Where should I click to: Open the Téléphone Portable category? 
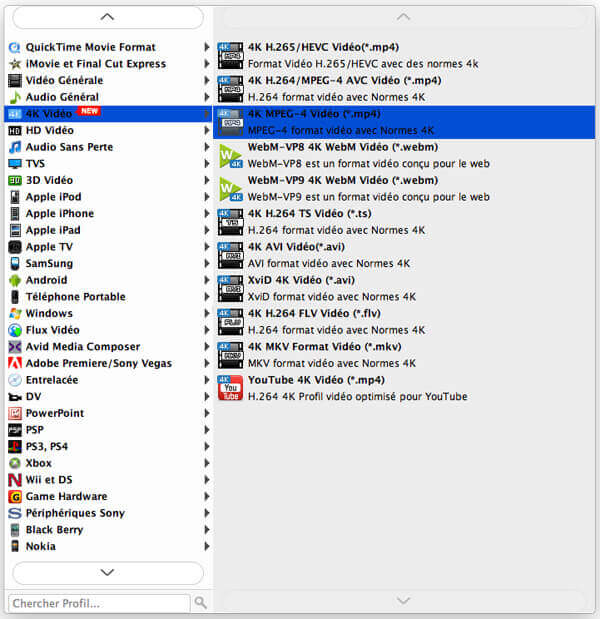click(75, 297)
